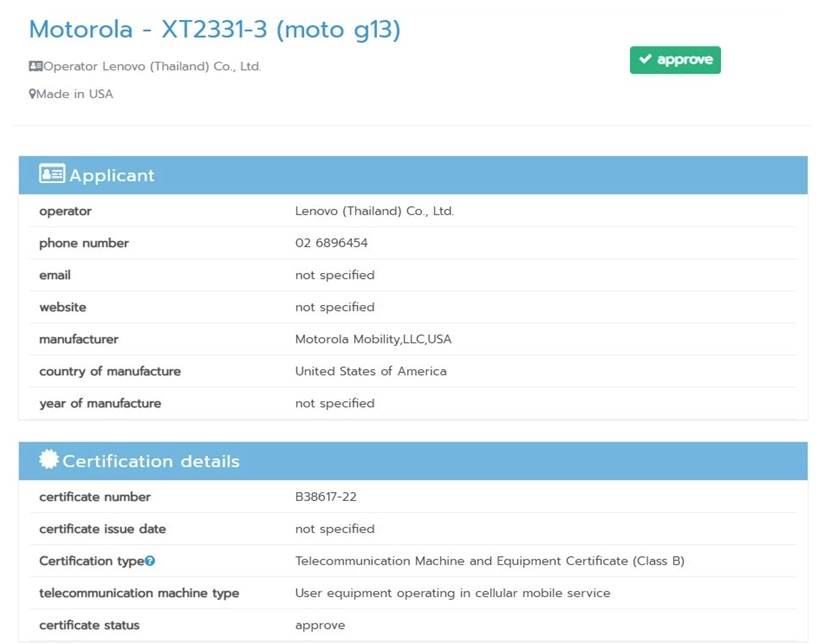
Task: Click the "website" row label
Action: point(63,307)
